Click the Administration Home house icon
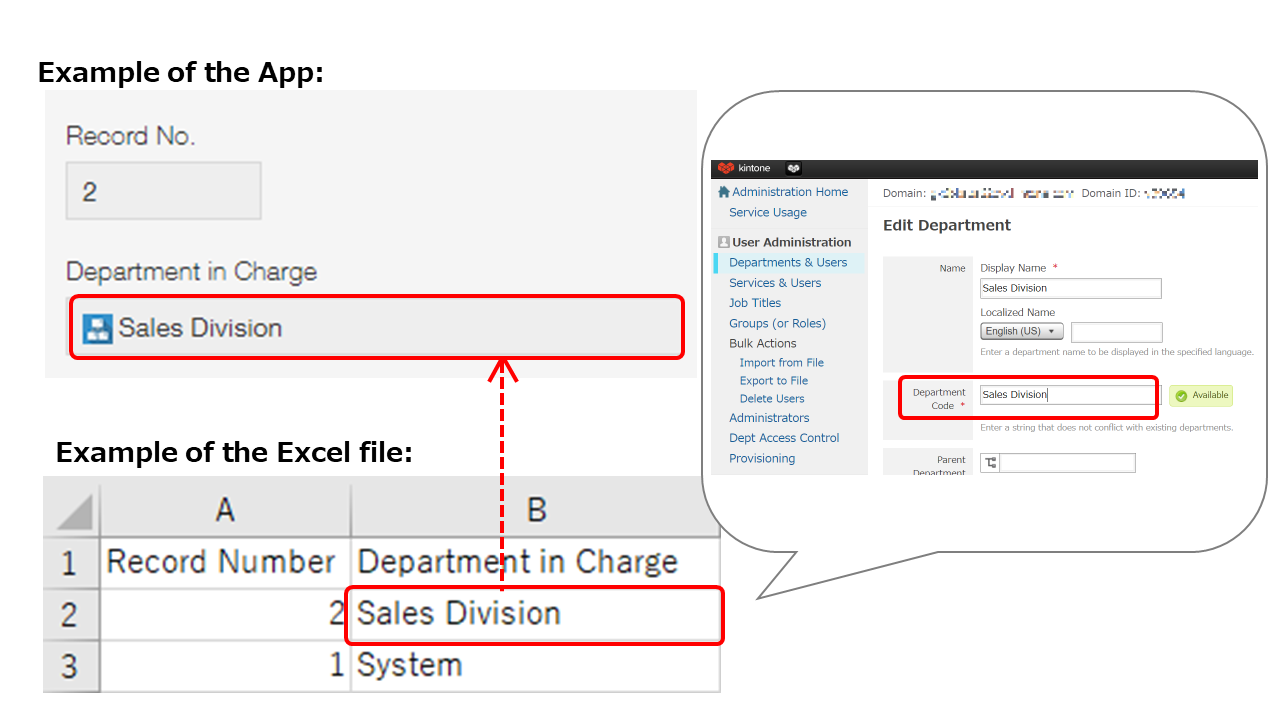 click(724, 192)
